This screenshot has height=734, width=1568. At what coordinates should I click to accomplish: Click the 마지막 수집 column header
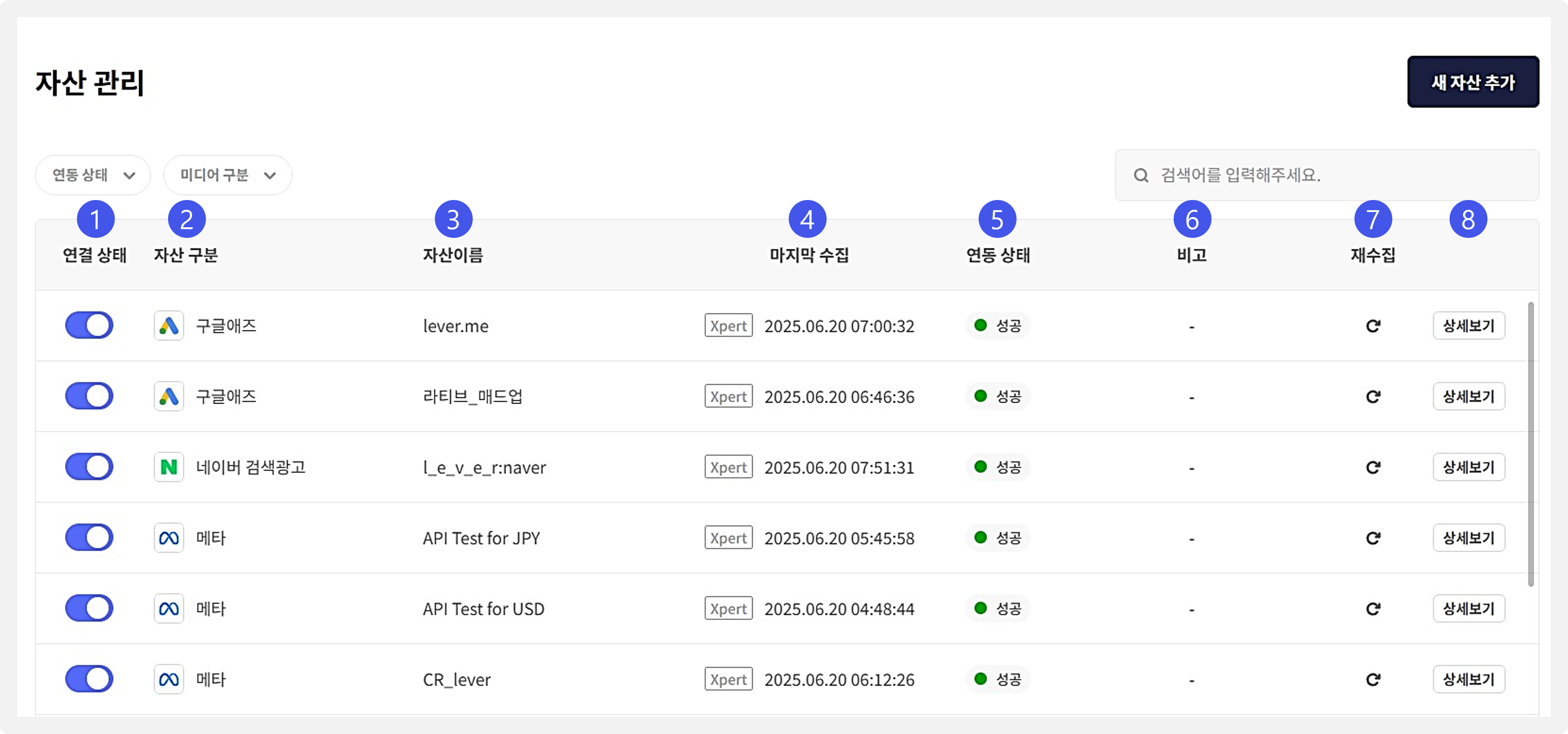click(x=808, y=255)
